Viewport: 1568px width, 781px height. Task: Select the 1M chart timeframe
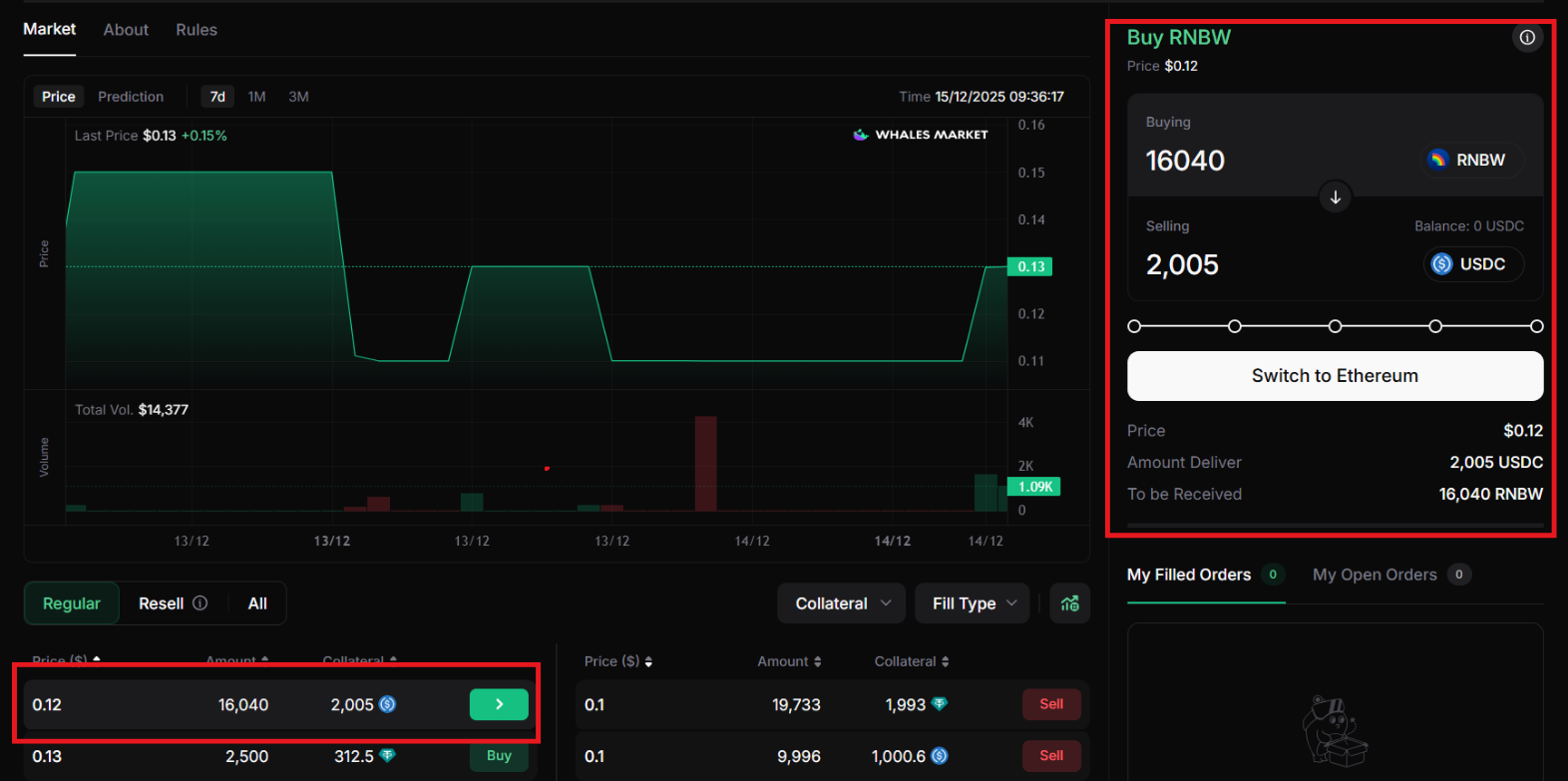tap(257, 97)
